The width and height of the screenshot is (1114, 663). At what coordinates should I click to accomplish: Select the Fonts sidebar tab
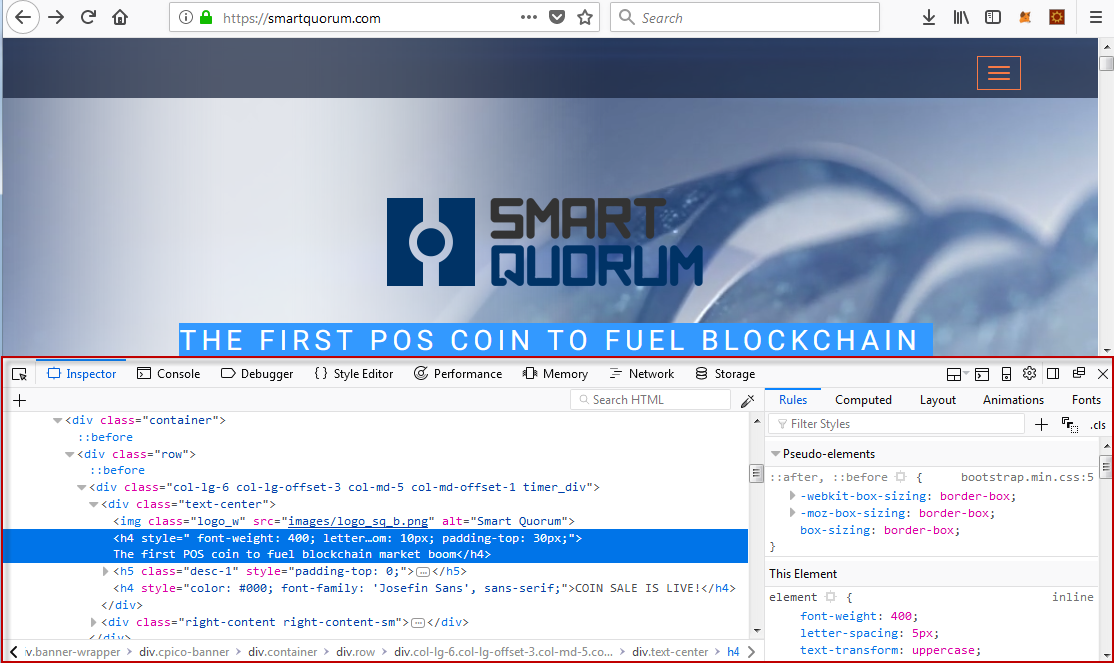click(1086, 400)
